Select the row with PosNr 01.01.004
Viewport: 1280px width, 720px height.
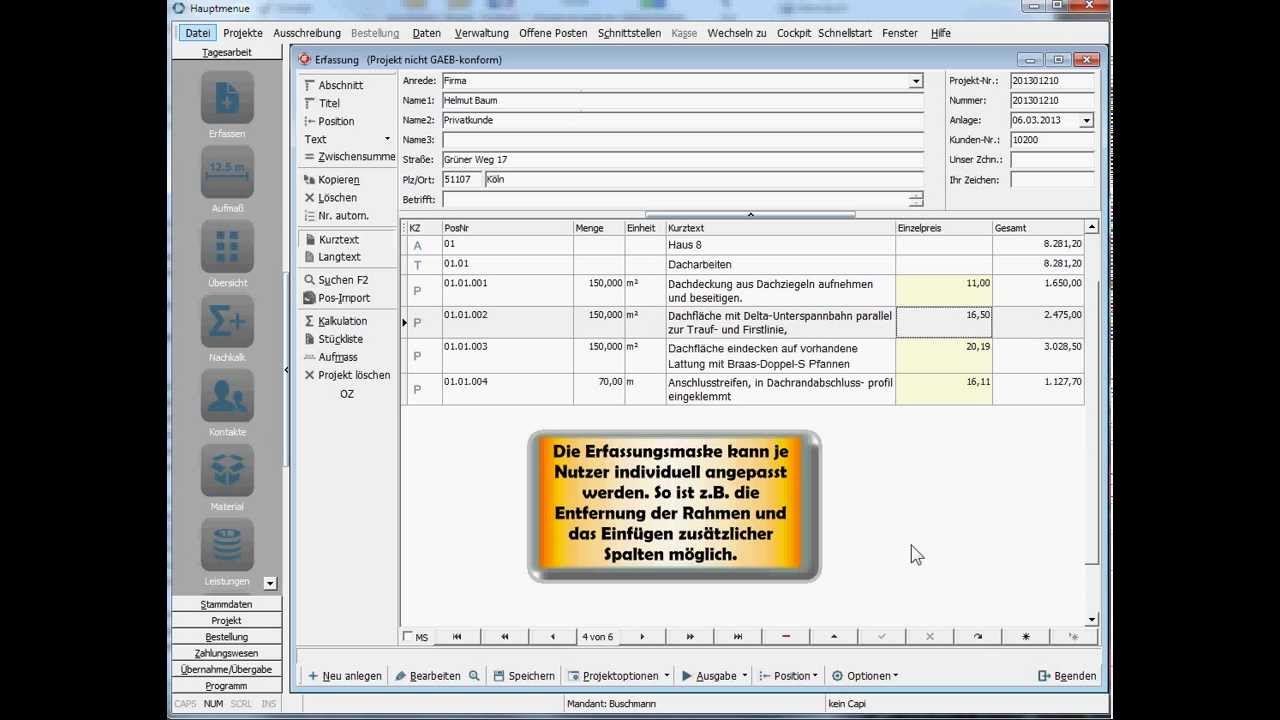pyautogui.click(x=743, y=390)
